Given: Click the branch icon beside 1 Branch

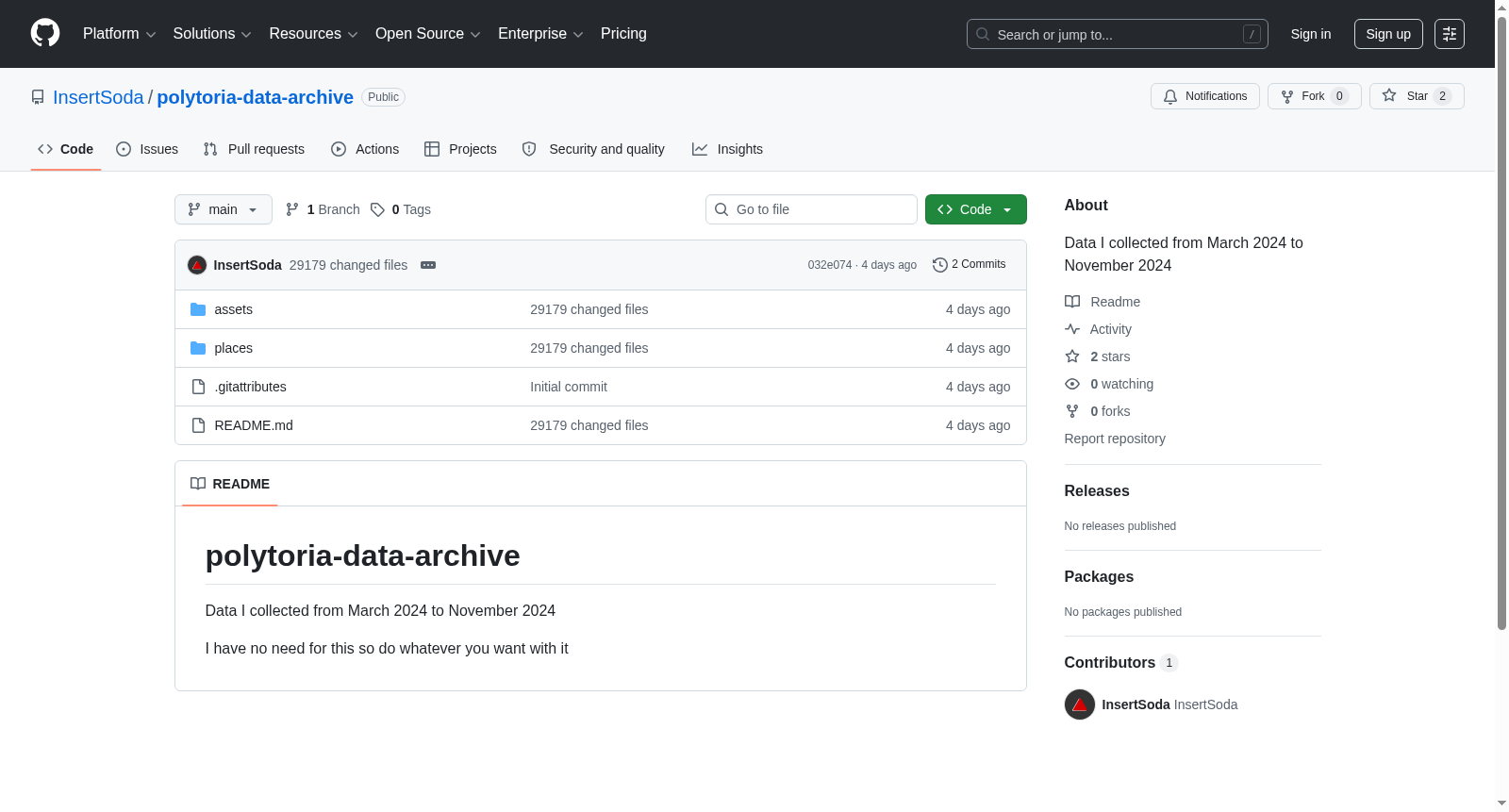Looking at the screenshot, I should pos(292,209).
